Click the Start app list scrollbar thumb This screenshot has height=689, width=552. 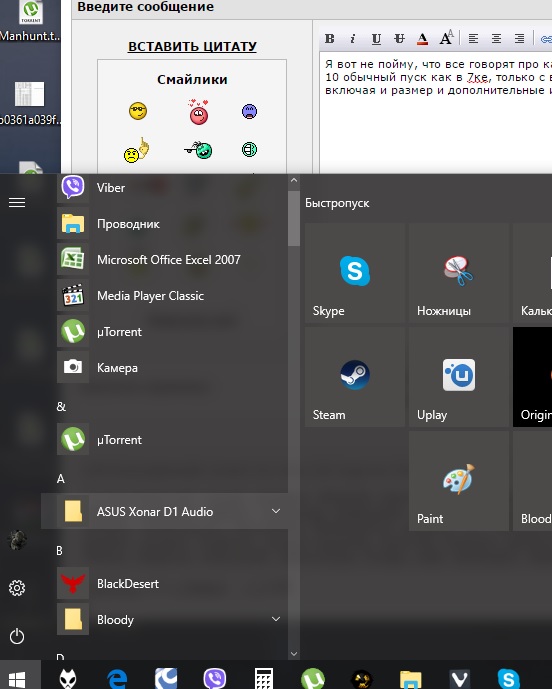point(294,216)
